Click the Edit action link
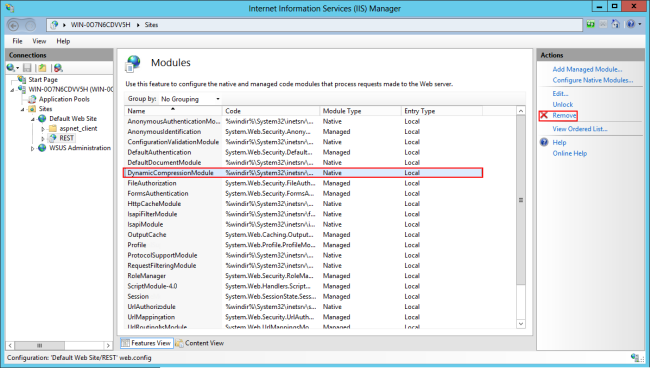 [560, 94]
